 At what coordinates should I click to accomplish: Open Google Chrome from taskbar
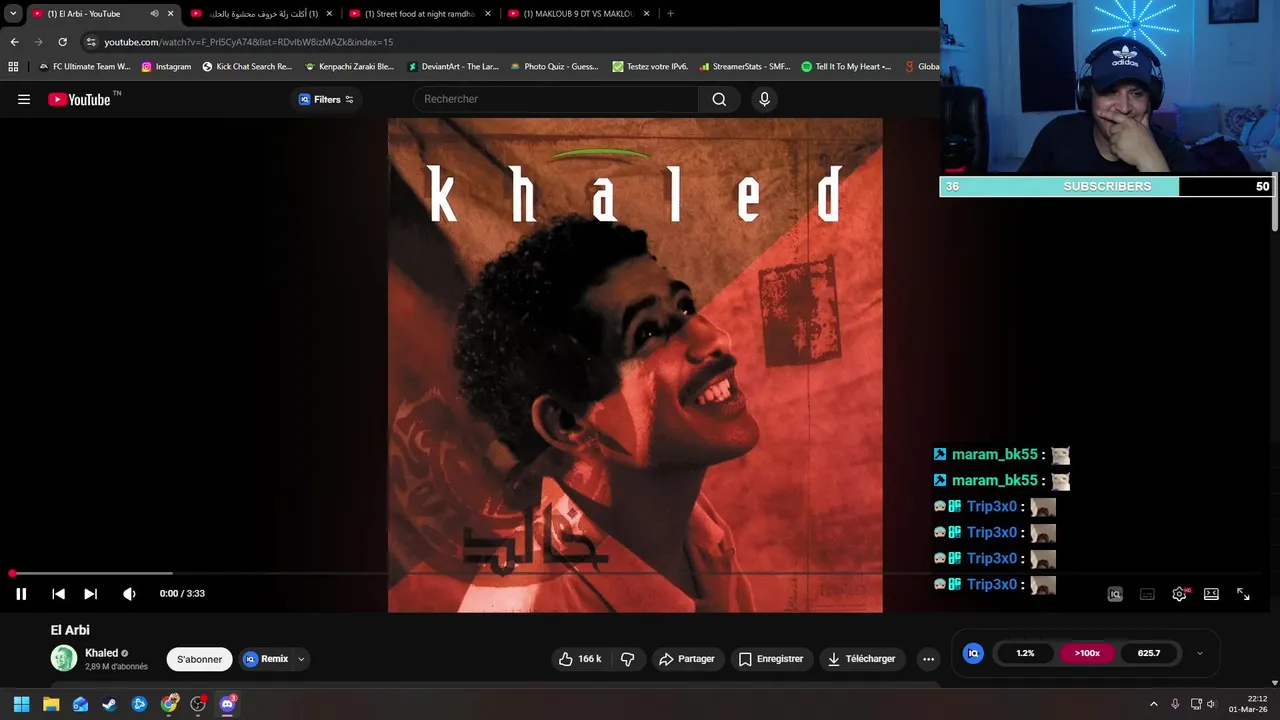point(169,704)
